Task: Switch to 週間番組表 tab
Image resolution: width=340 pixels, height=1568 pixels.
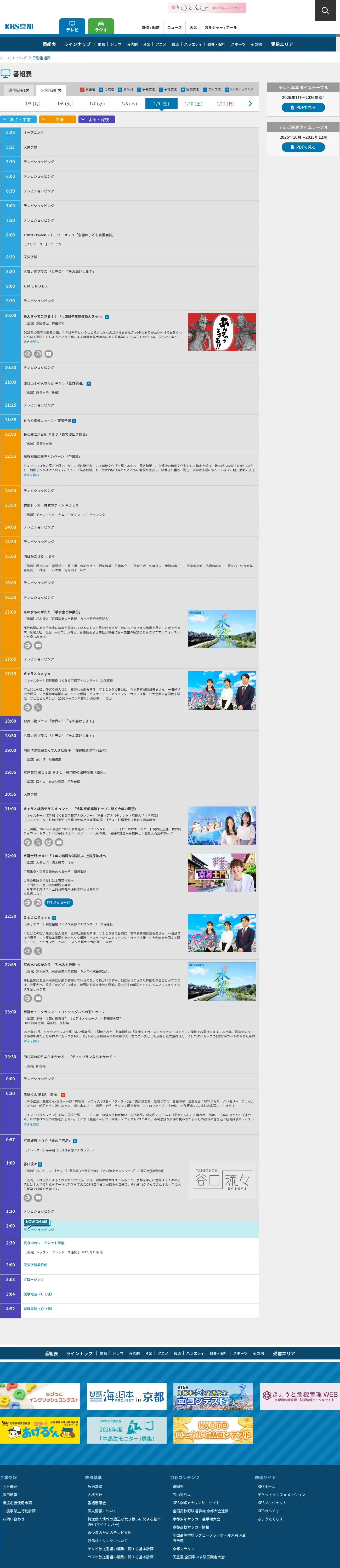Action: click(x=19, y=90)
